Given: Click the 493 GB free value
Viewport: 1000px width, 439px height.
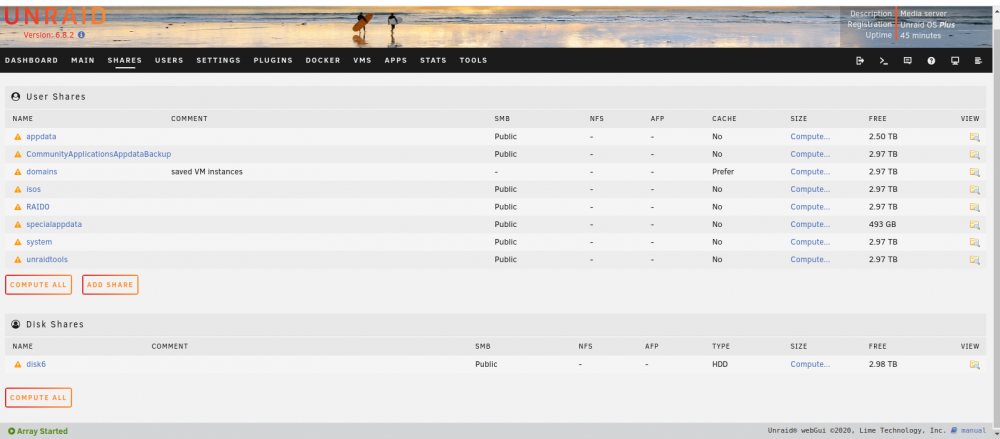Looking at the screenshot, I should (x=882, y=225).
